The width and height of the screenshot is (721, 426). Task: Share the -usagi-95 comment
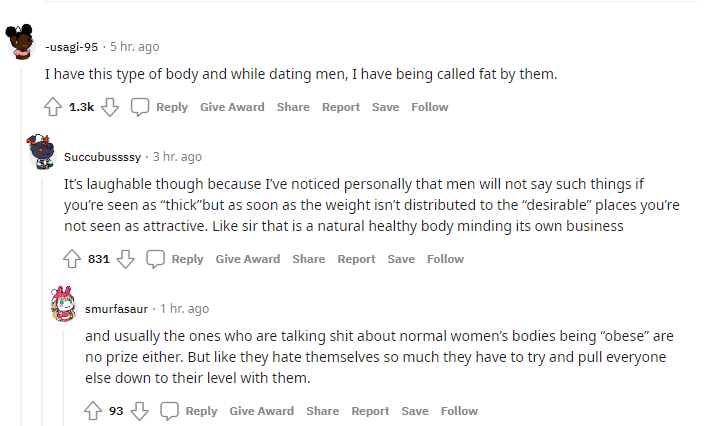[293, 107]
